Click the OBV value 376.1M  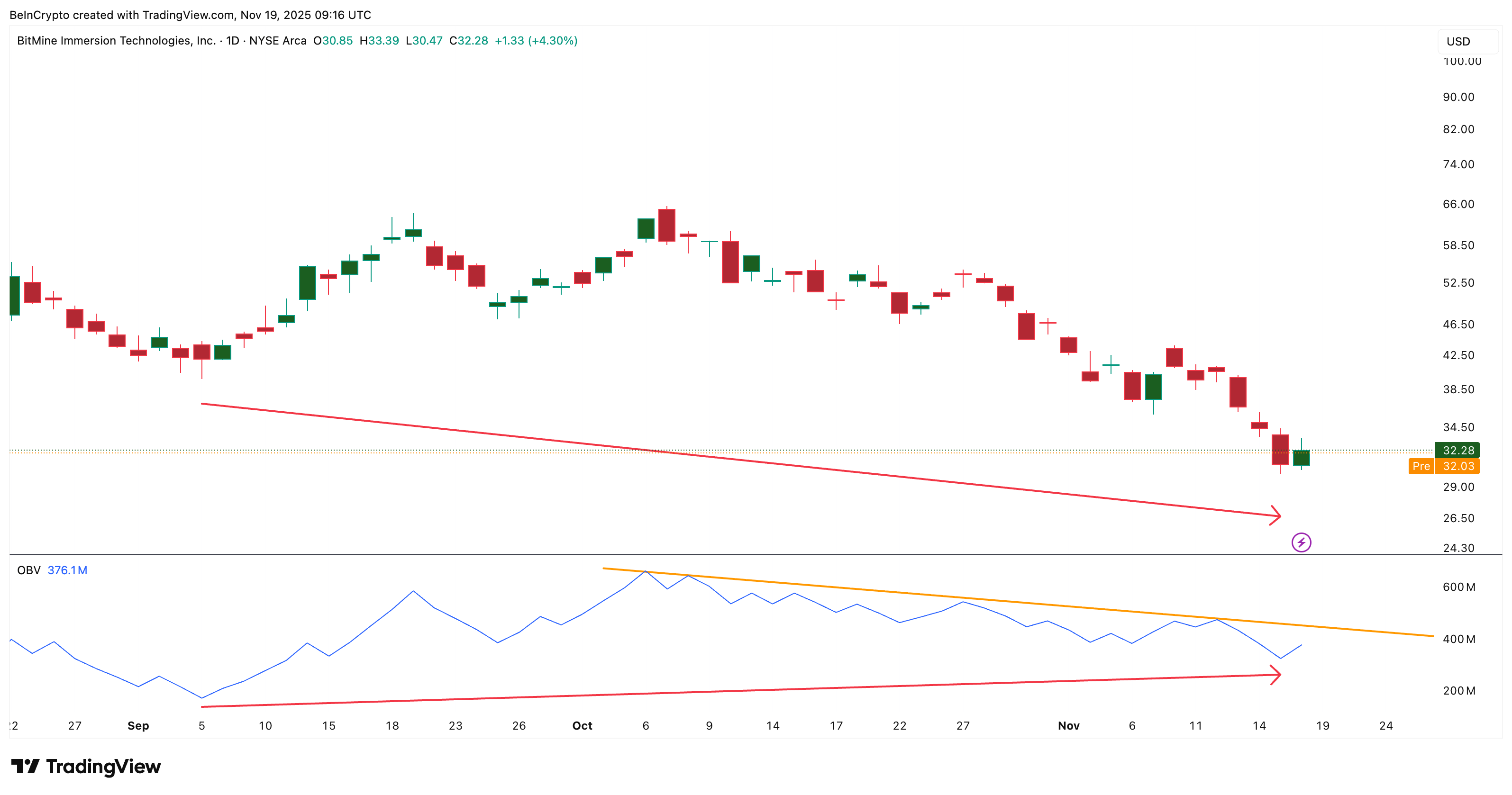pyautogui.click(x=67, y=570)
